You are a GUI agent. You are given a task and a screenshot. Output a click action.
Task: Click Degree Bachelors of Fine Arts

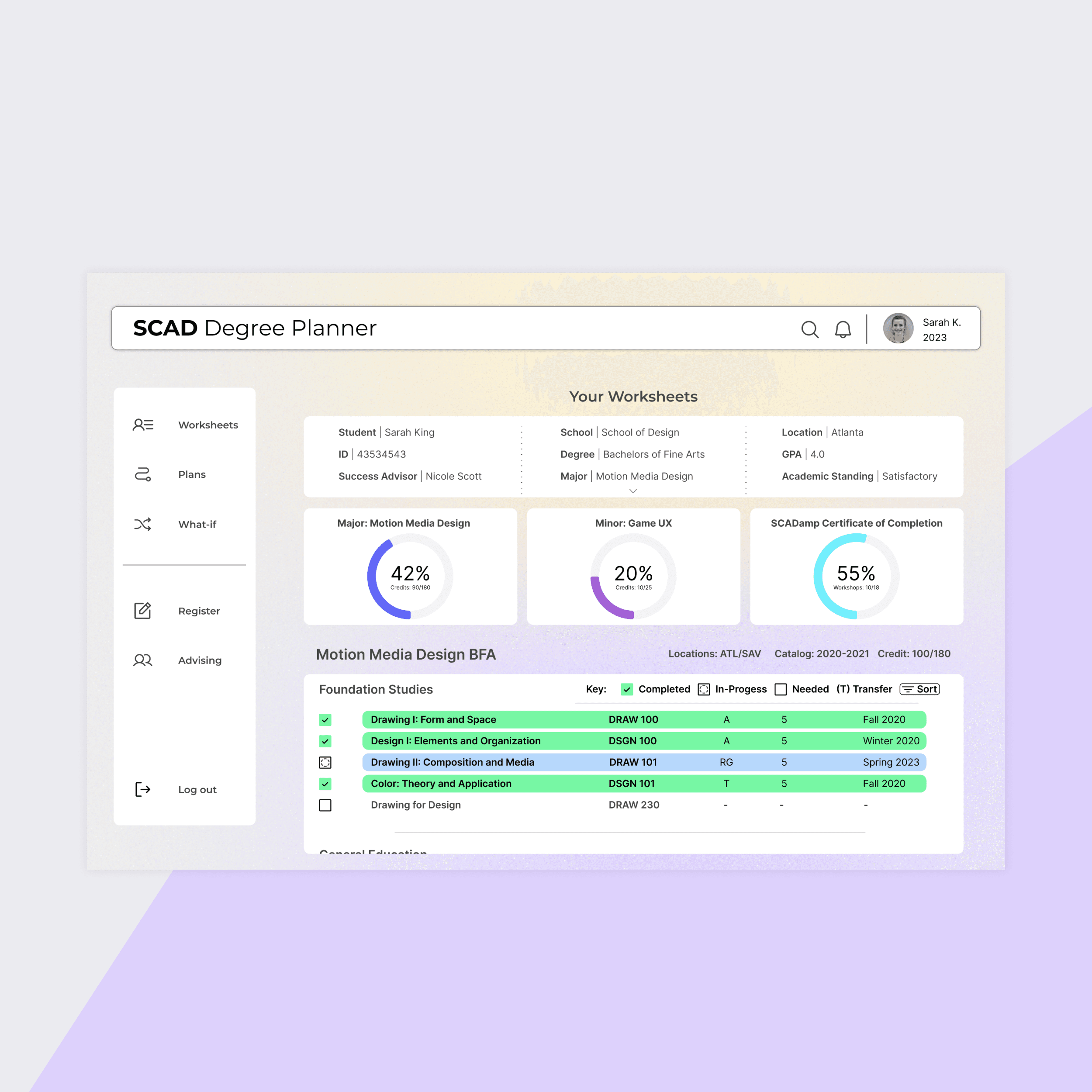(x=632, y=454)
